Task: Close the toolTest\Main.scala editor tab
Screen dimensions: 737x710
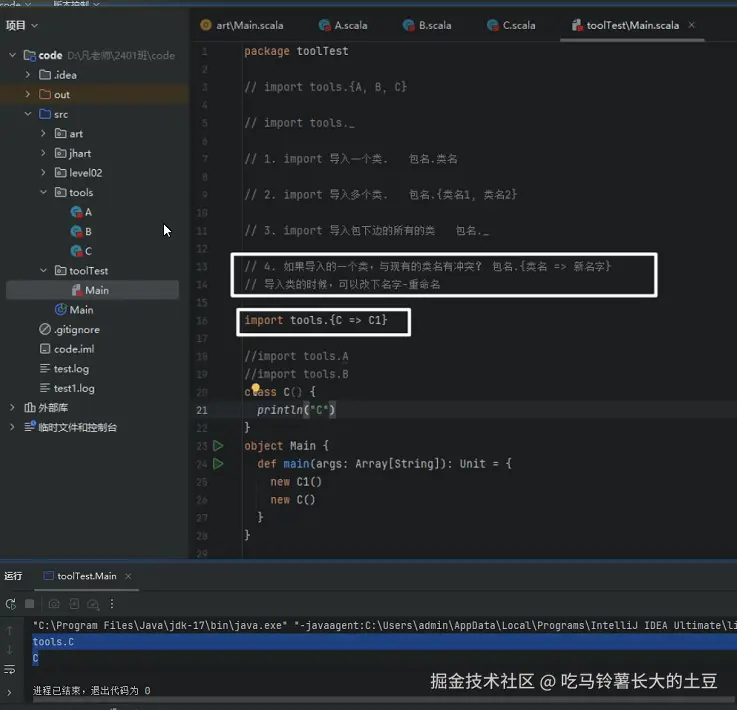Action: (x=691, y=25)
